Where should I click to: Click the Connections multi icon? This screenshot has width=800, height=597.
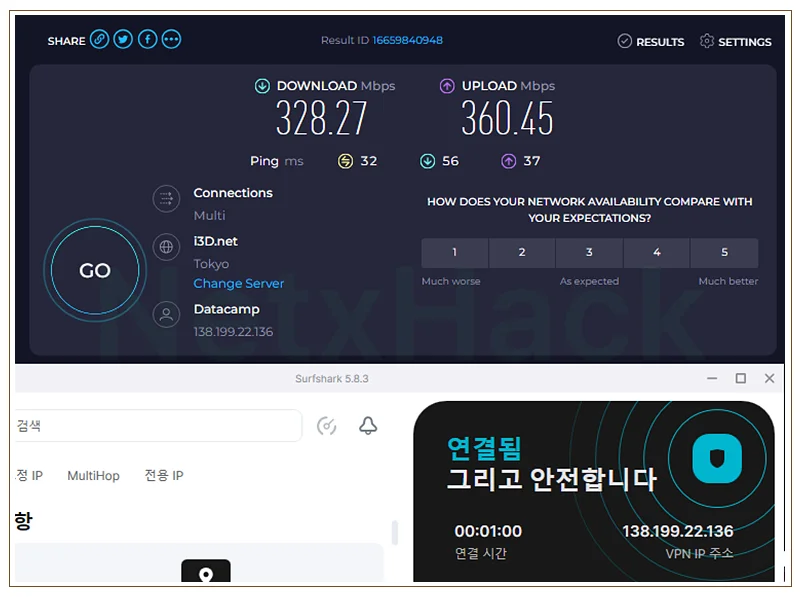tap(166, 198)
